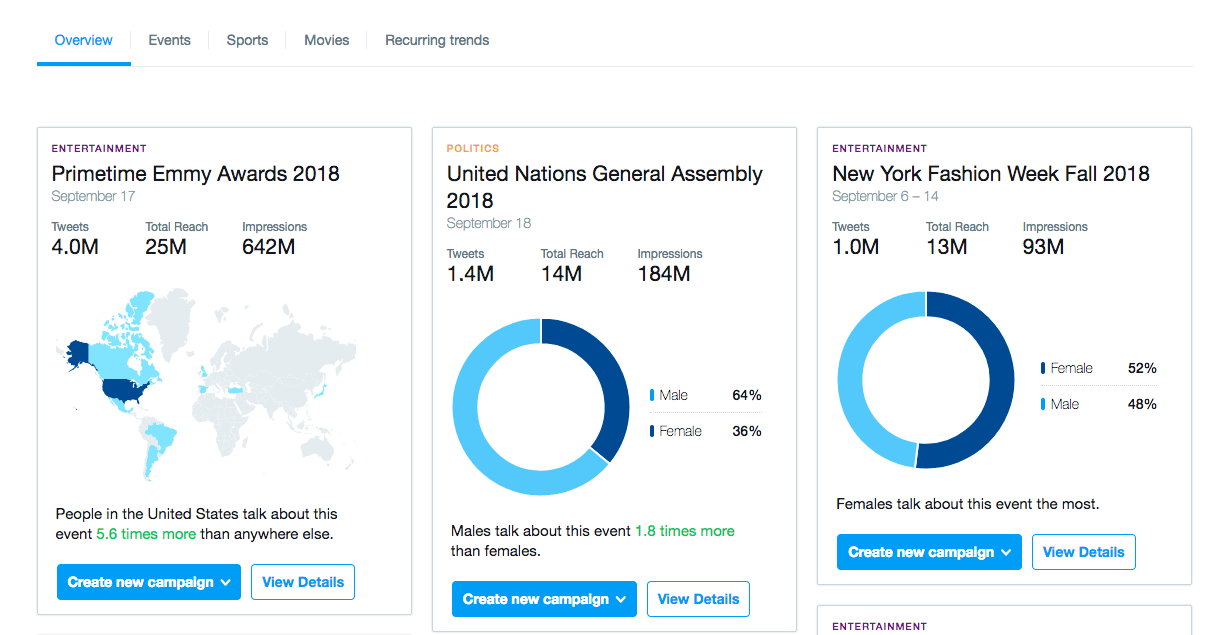Viewport: 1214px width, 635px height.
Task: Open the Events tab
Action: (169, 40)
